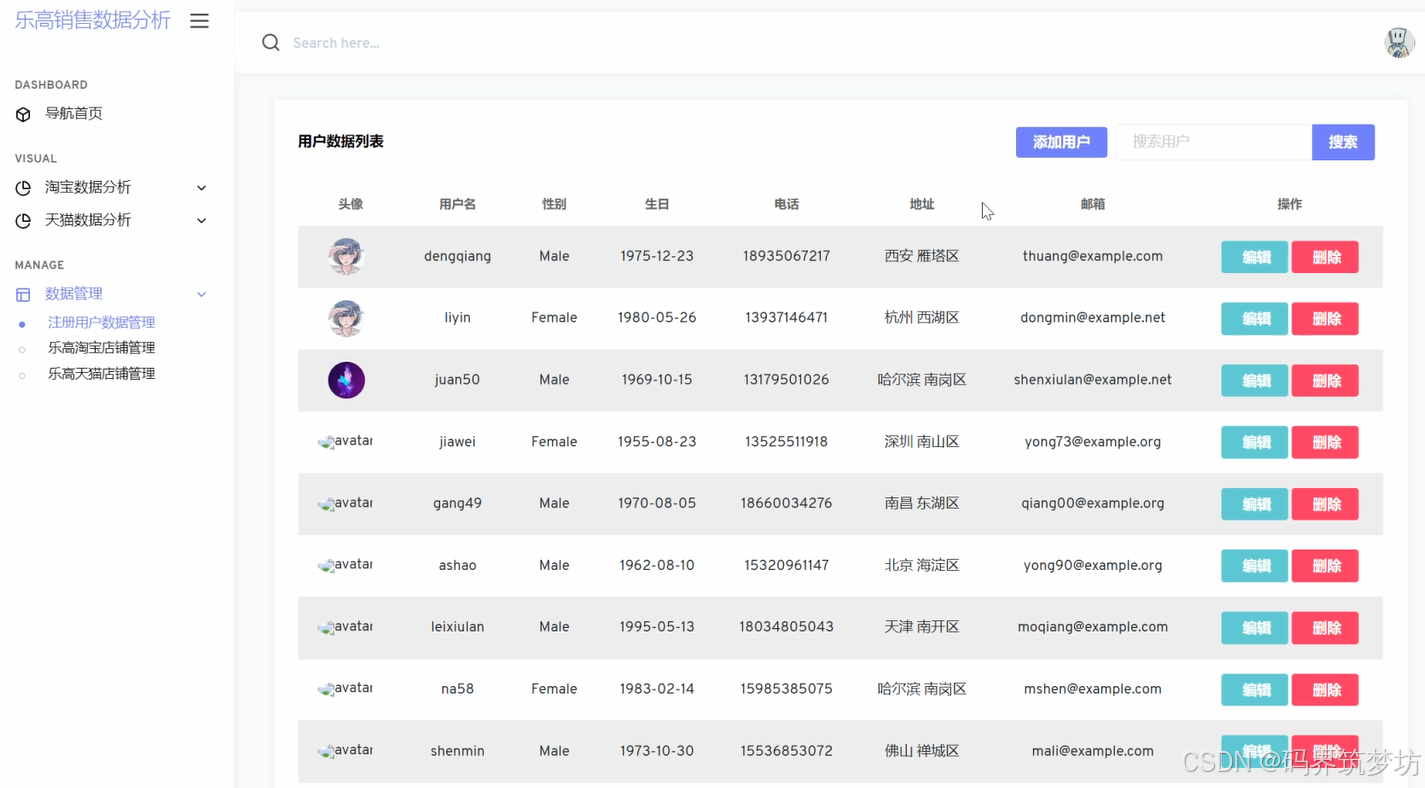This screenshot has width=1425, height=788.
Task: Expand the 天猫数据分析 dropdown
Action: tap(201, 220)
